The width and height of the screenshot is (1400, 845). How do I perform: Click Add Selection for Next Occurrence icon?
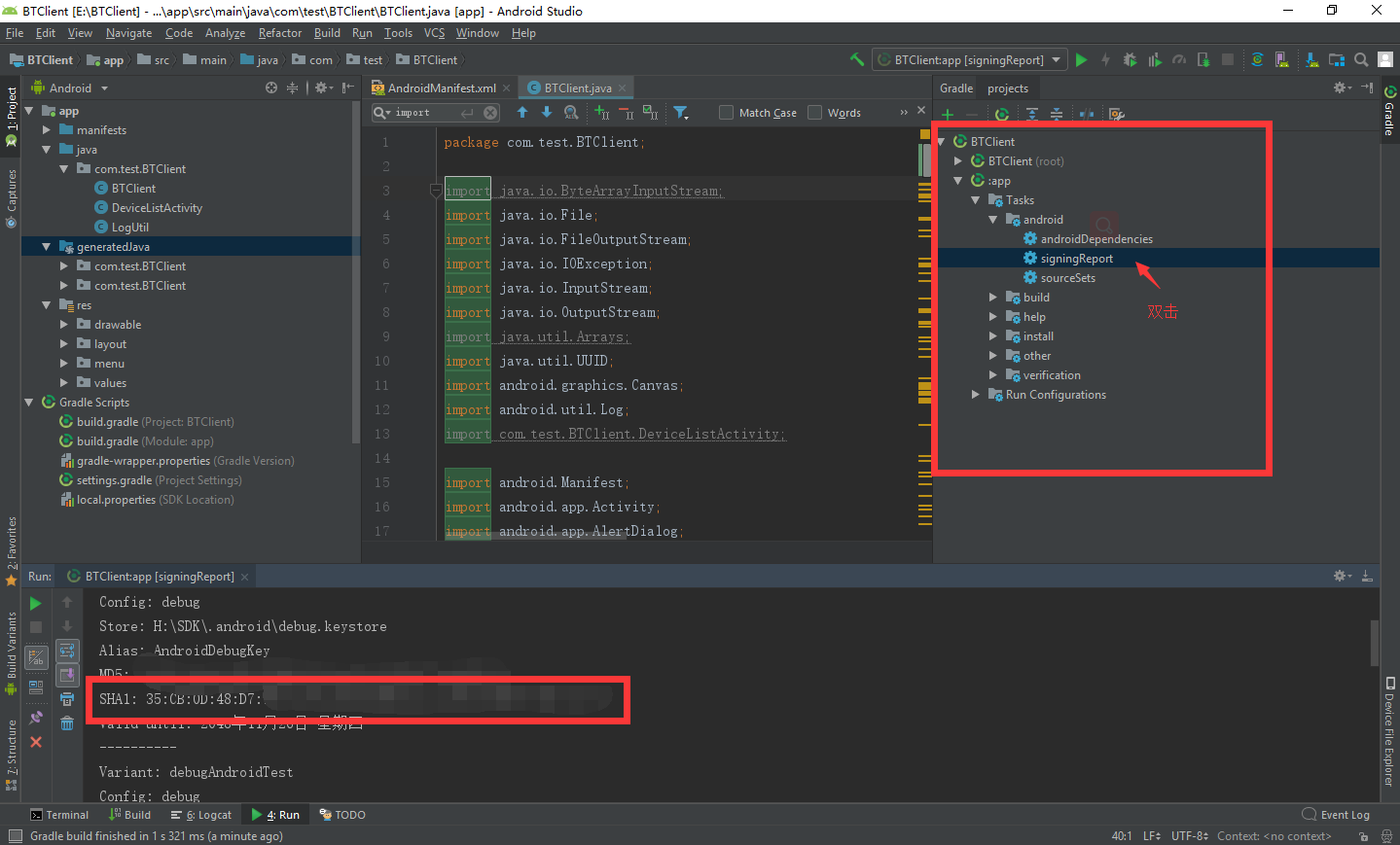click(601, 113)
